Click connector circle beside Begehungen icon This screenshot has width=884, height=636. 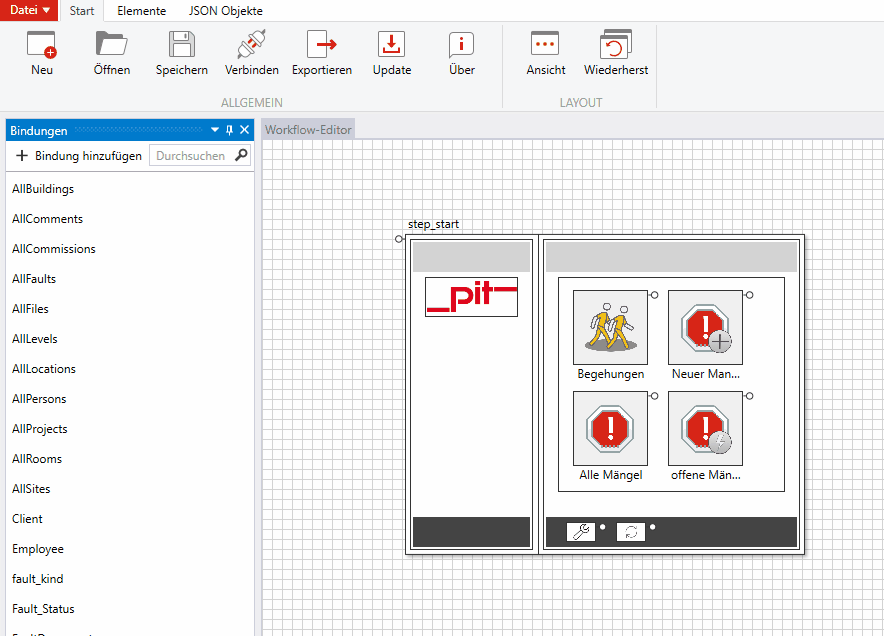click(x=654, y=295)
